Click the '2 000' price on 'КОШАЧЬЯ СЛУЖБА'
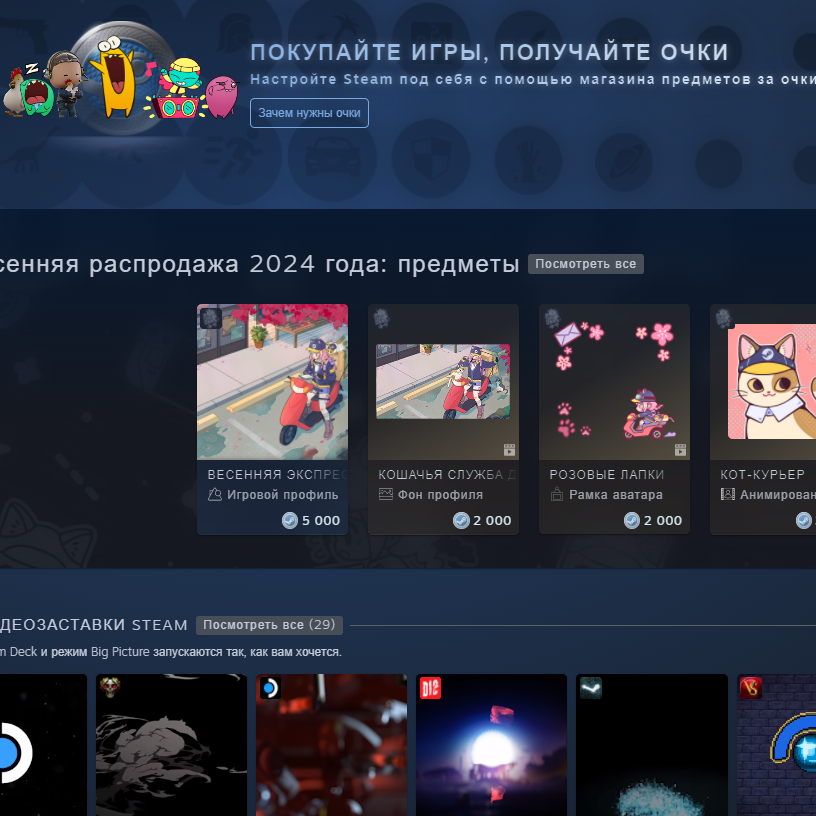 click(x=492, y=520)
